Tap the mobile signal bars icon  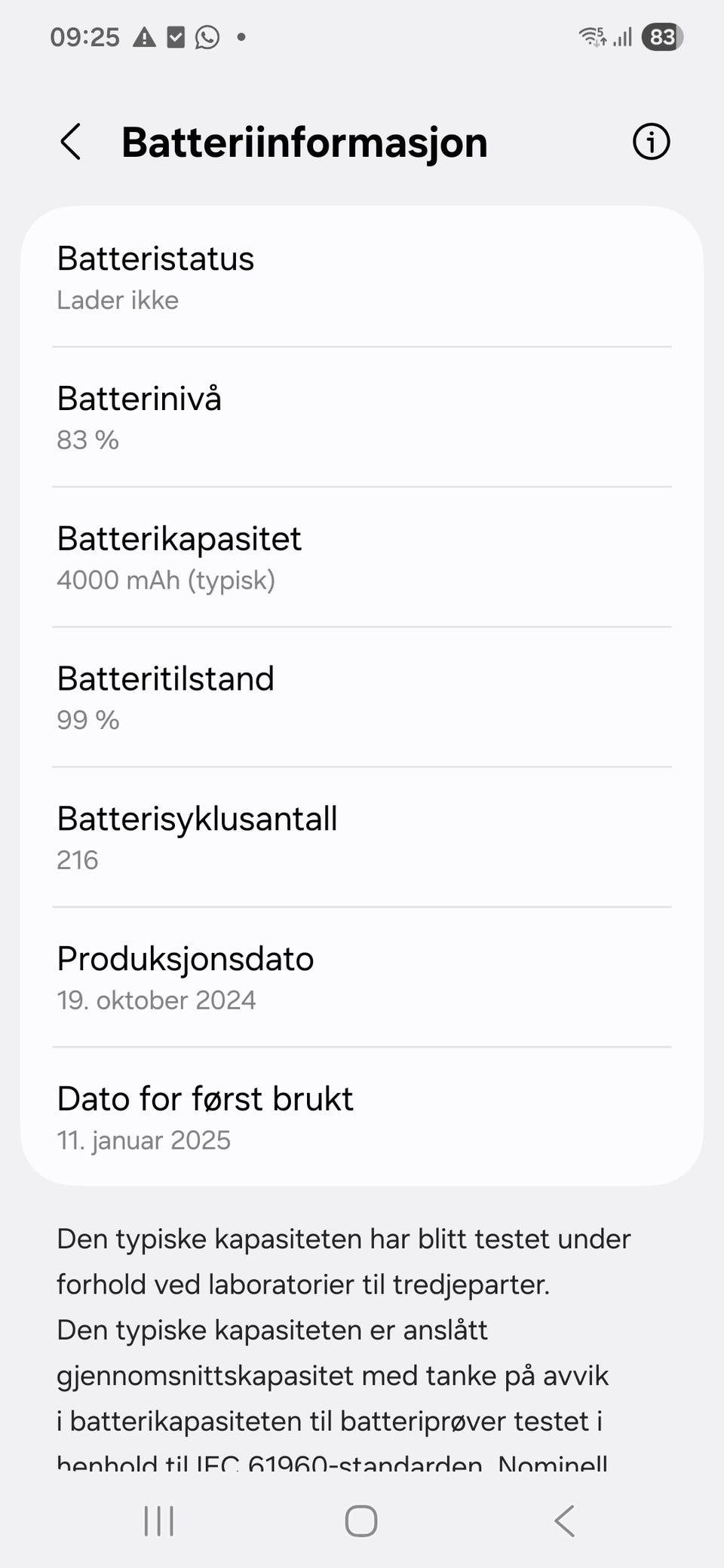pyautogui.click(x=622, y=37)
